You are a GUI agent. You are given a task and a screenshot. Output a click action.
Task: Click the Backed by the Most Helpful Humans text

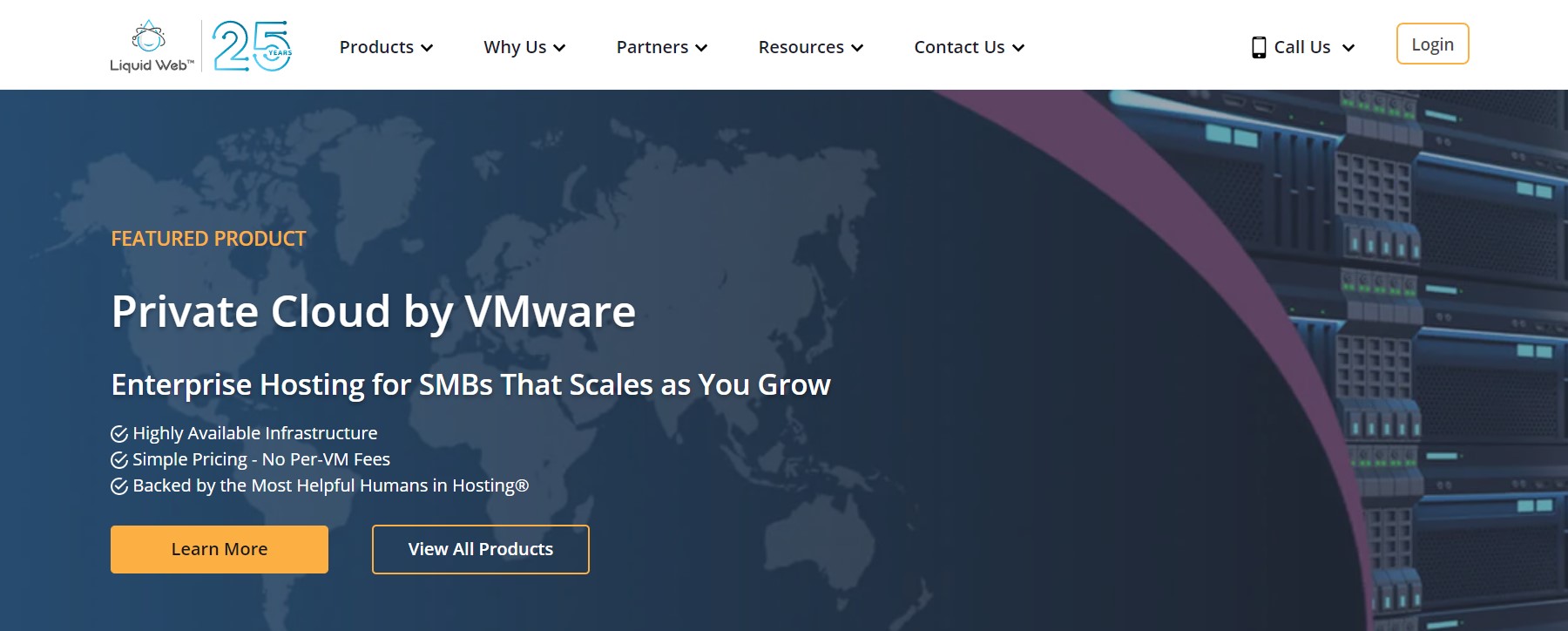(x=331, y=485)
